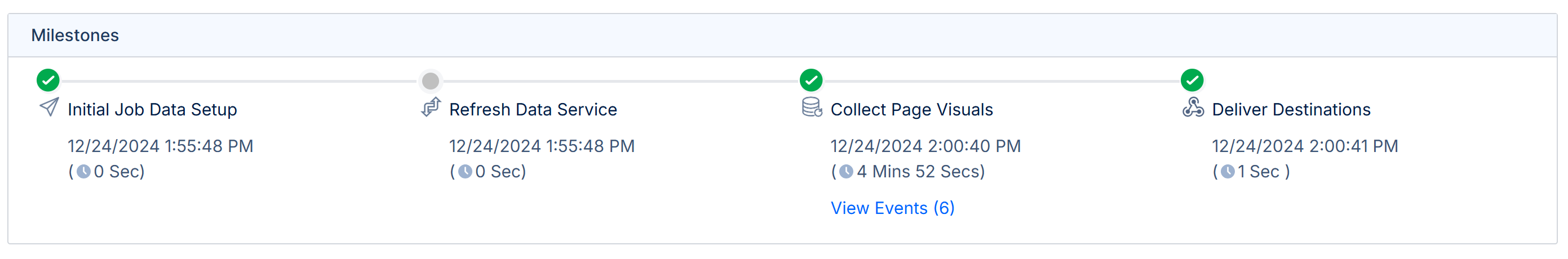This screenshot has width=1568, height=259.
Task: Click the Collect Page Visuals milestone title
Action: (911, 109)
